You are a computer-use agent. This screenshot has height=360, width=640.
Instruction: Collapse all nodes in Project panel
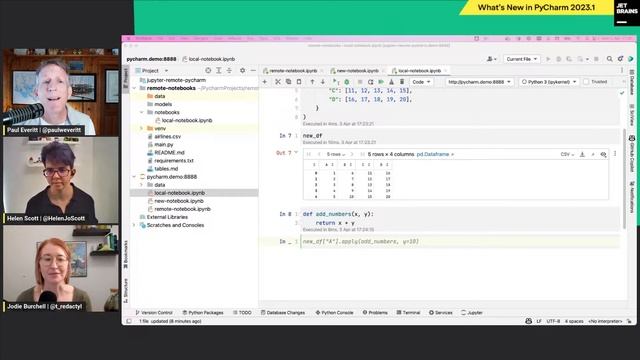(229, 71)
